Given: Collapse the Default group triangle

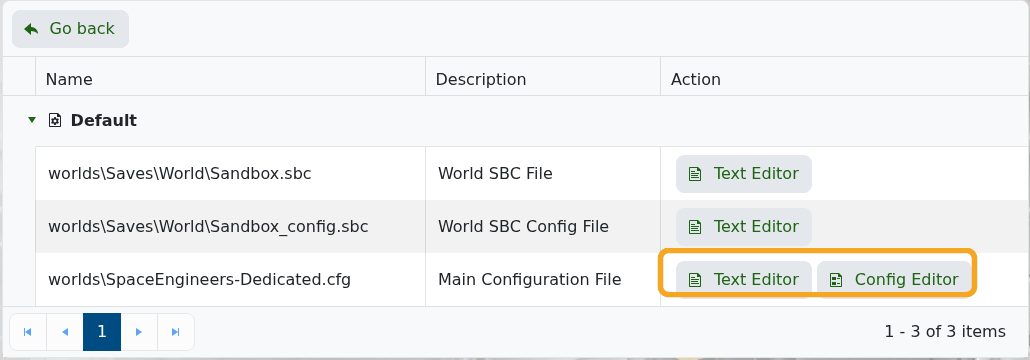Looking at the screenshot, I should [32, 120].
